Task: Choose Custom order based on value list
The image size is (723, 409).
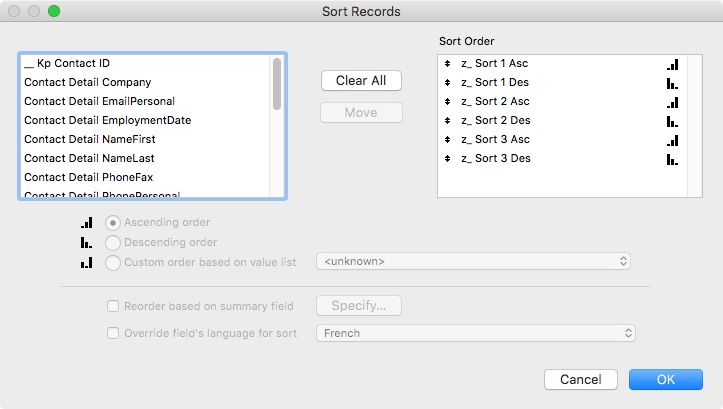Action: tap(113, 262)
